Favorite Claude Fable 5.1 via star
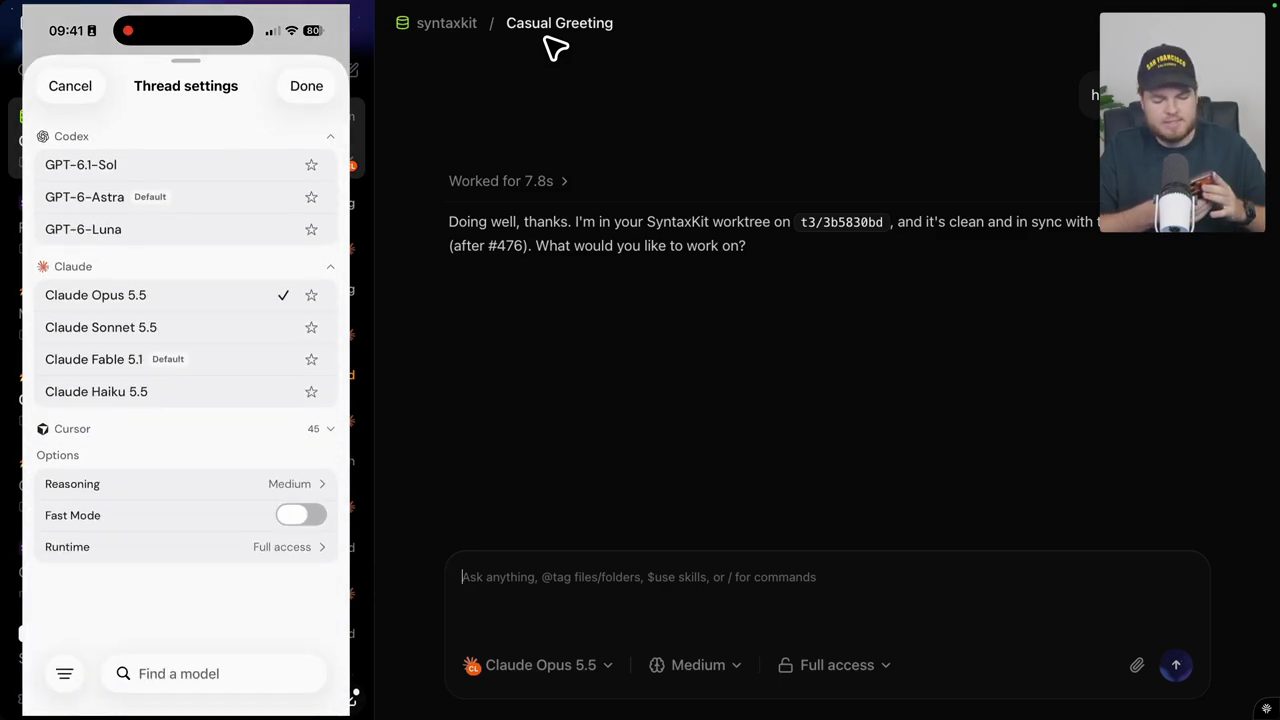The height and width of the screenshot is (720, 1280). pyautogui.click(x=311, y=359)
